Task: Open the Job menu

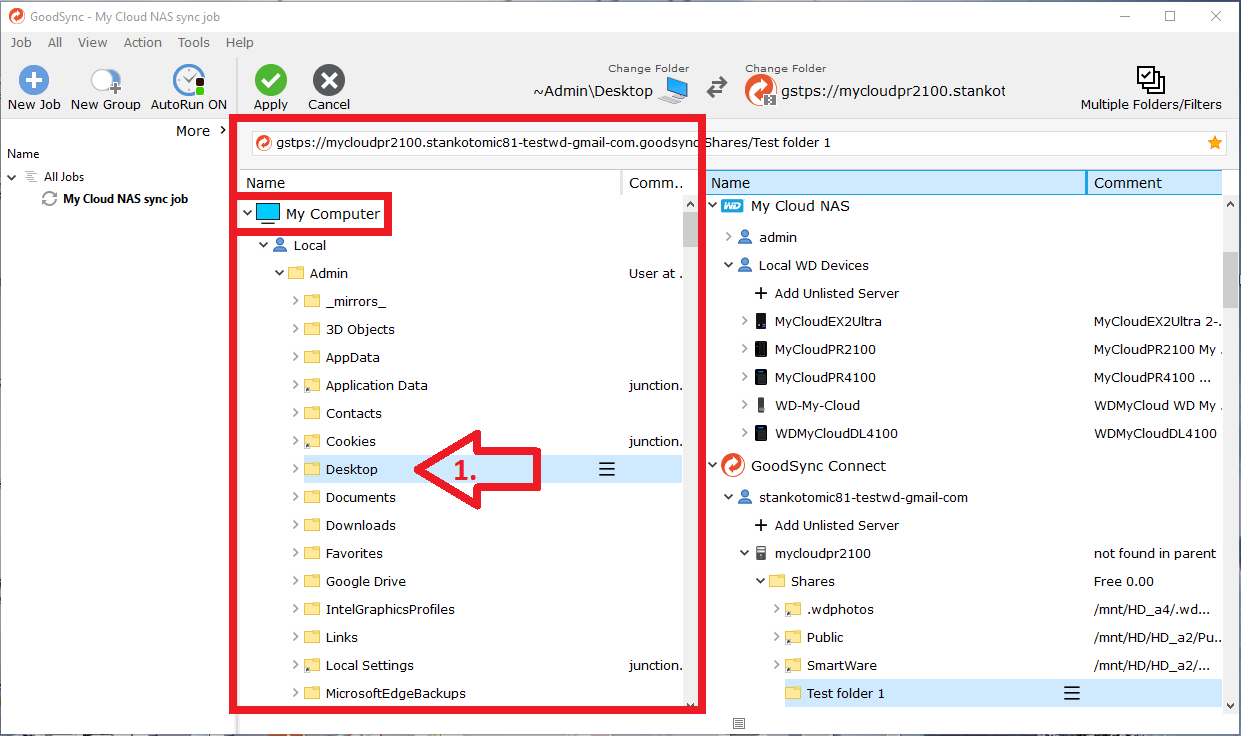Action: 21,42
